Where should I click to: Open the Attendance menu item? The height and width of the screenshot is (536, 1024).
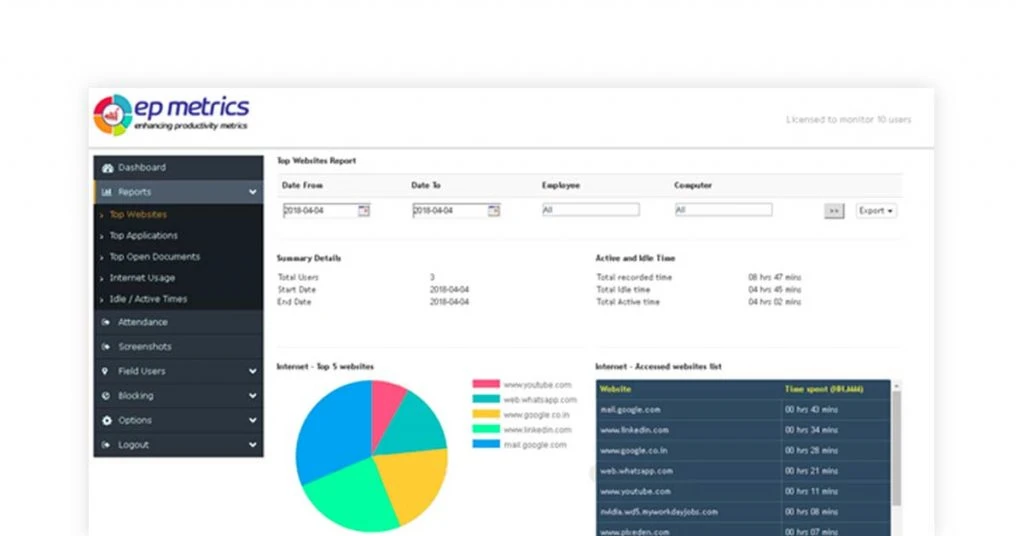point(178,322)
